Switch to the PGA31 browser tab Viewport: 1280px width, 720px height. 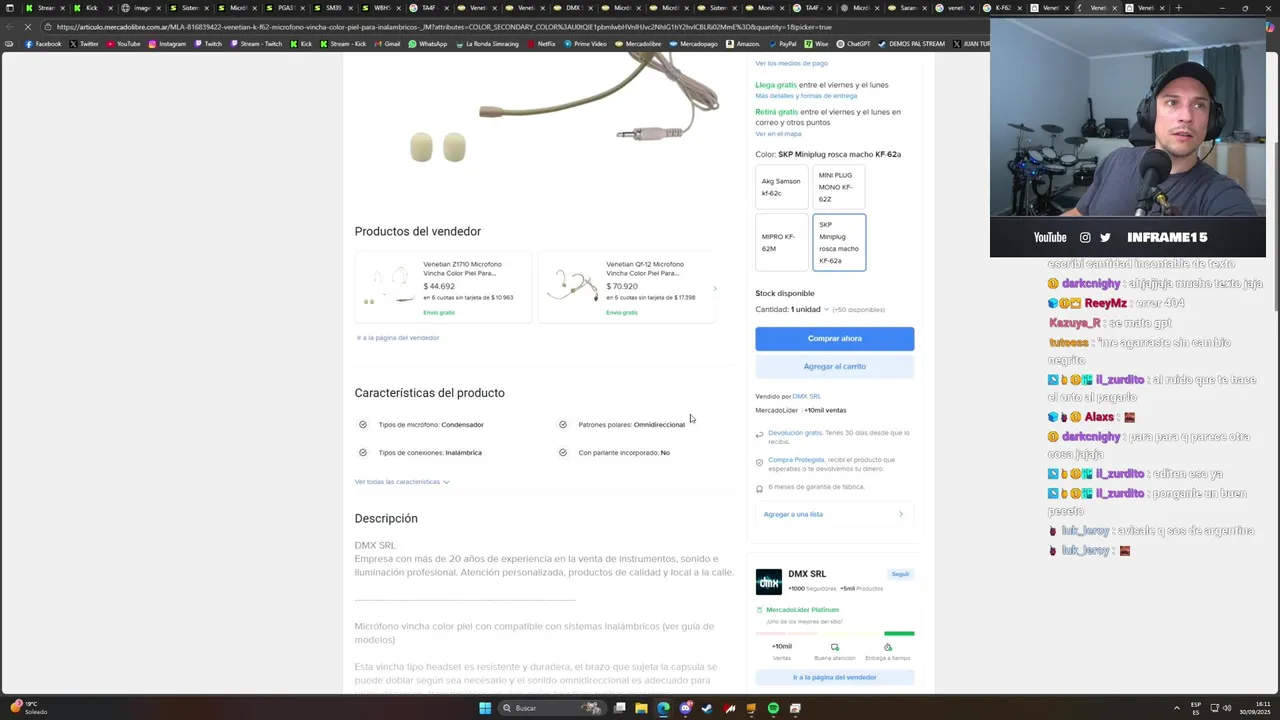(x=285, y=8)
